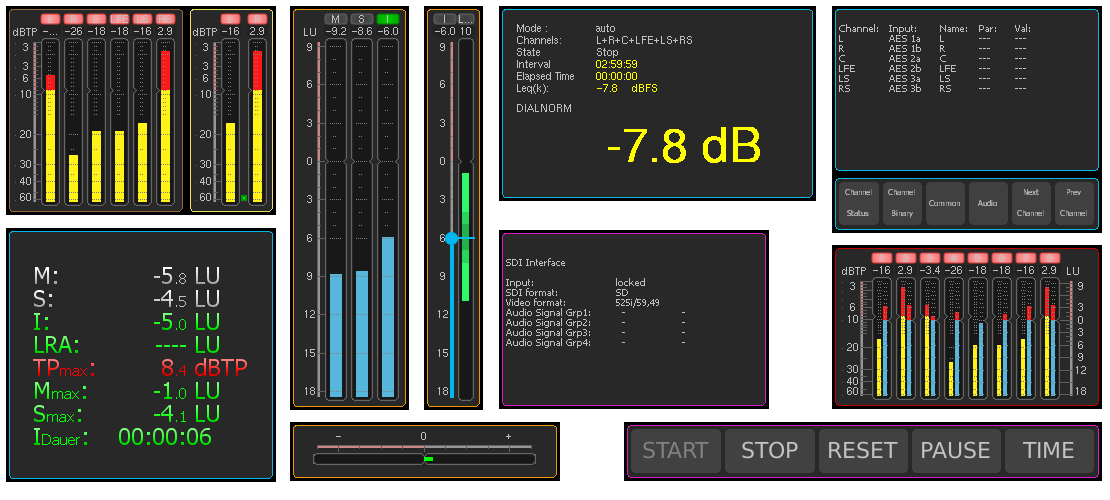The height and width of the screenshot is (500, 1110).
Task: Click the -8.6 value under the S button
Action: 362,31
